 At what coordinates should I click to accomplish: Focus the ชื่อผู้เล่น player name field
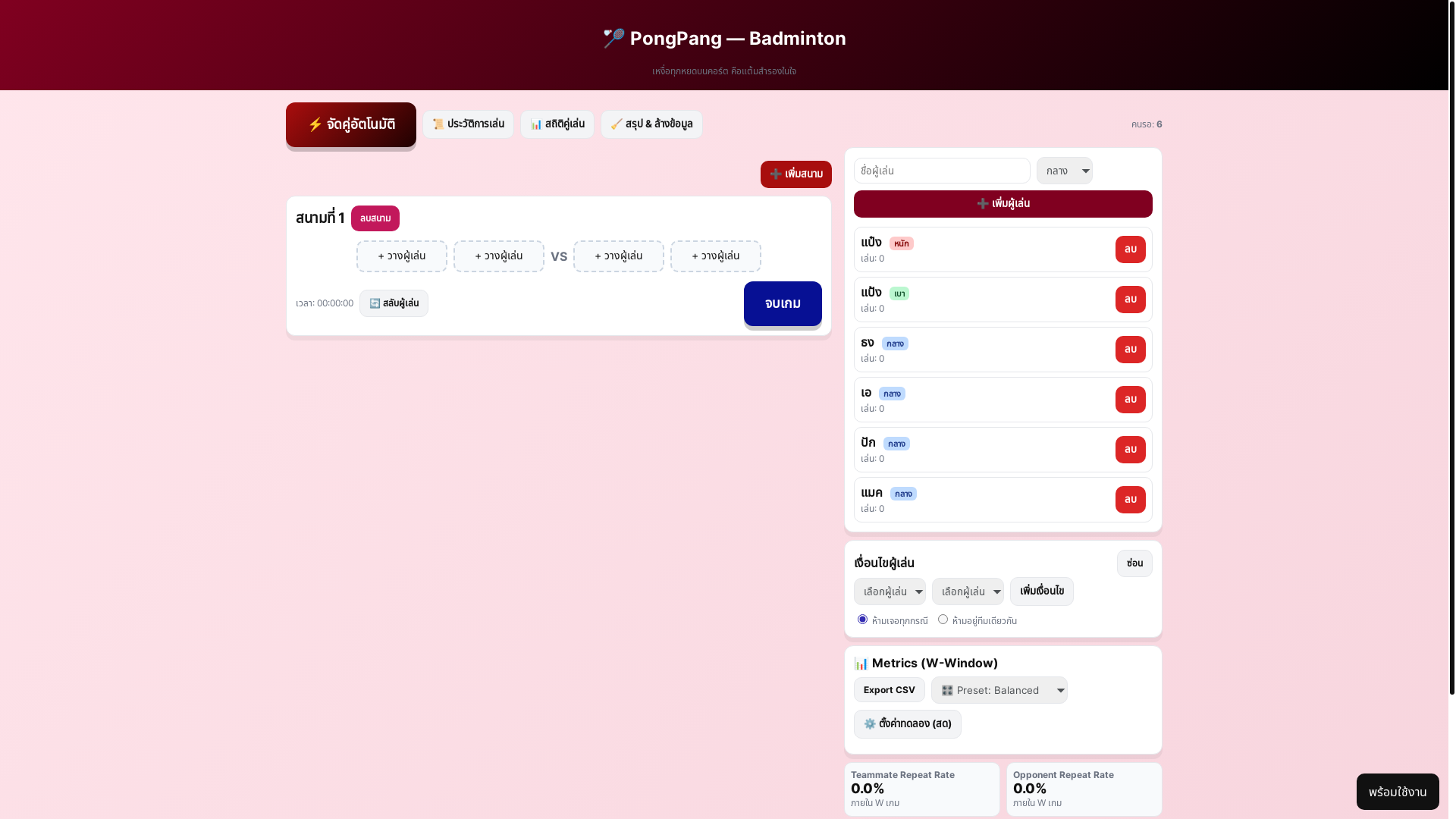coord(942,171)
